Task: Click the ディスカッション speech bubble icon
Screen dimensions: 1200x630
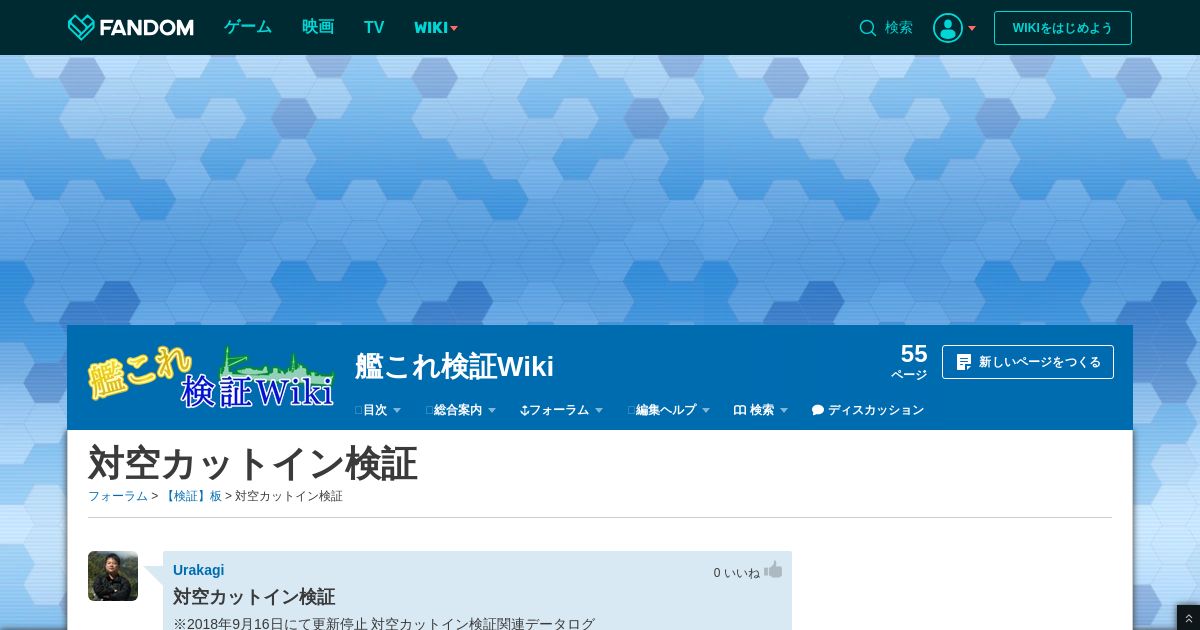Action: (818, 410)
